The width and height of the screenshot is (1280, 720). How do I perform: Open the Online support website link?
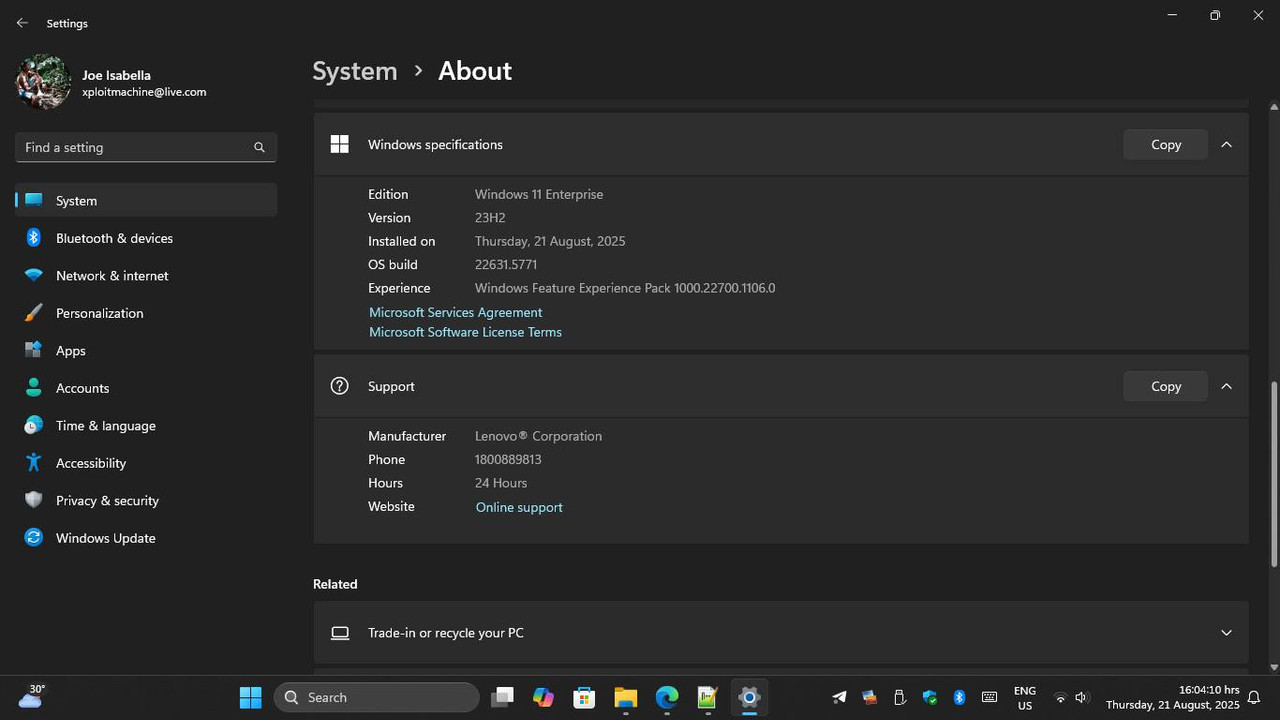pyautogui.click(x=519, y=507)
